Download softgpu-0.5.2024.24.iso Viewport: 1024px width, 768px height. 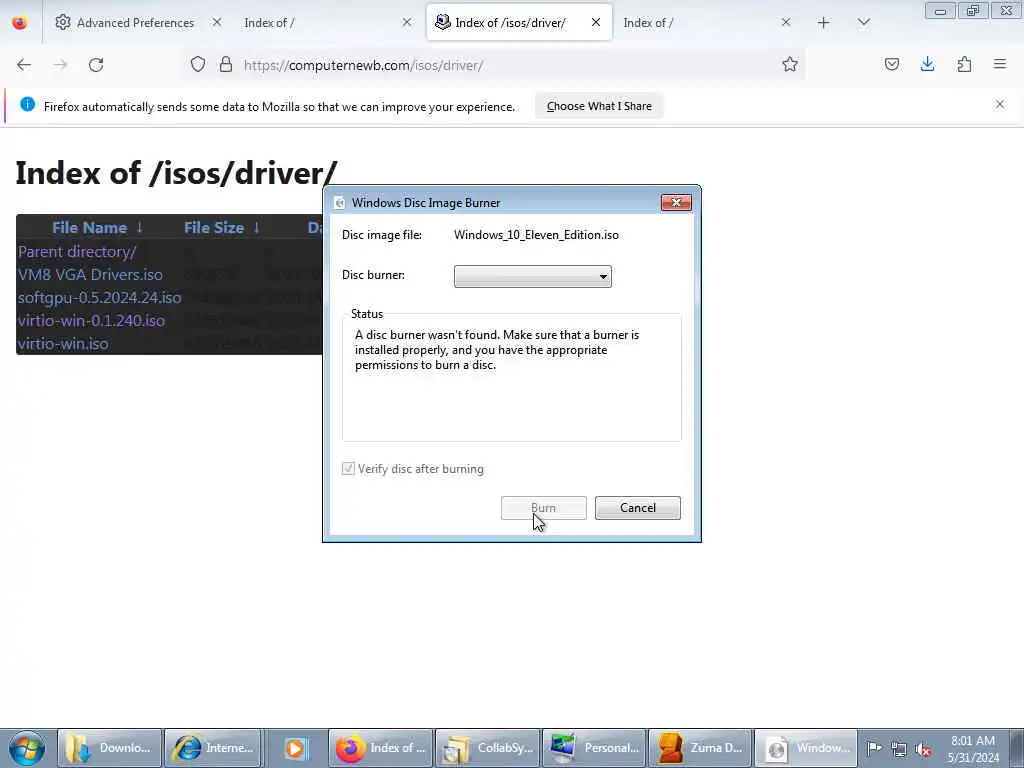99,298
